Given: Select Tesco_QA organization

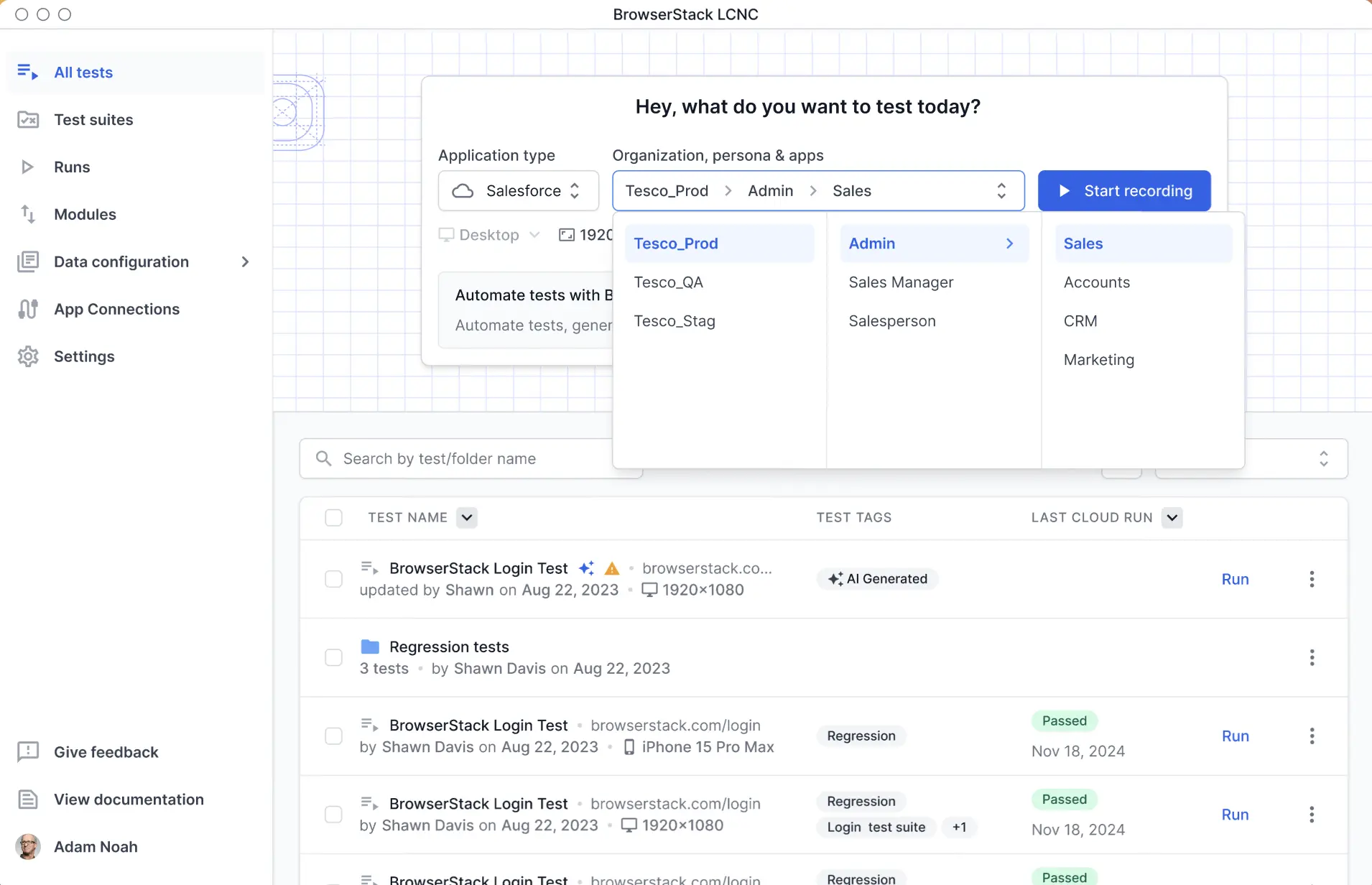Looking at the screenshot, I should point(719,282).
